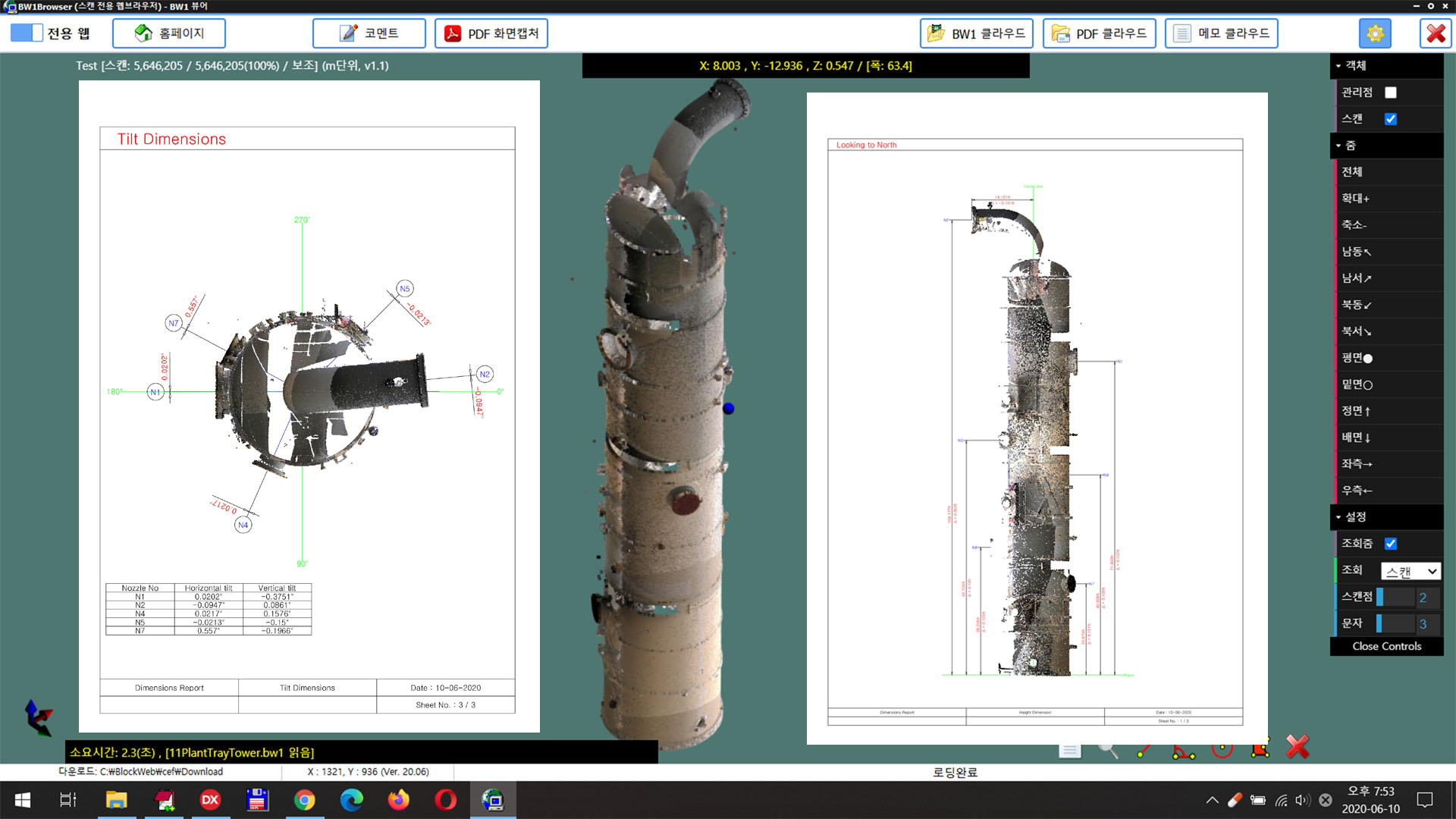This screenshot has height=819, width=1456.
Task: Collapse the 객체 section
Action: 1356,66
